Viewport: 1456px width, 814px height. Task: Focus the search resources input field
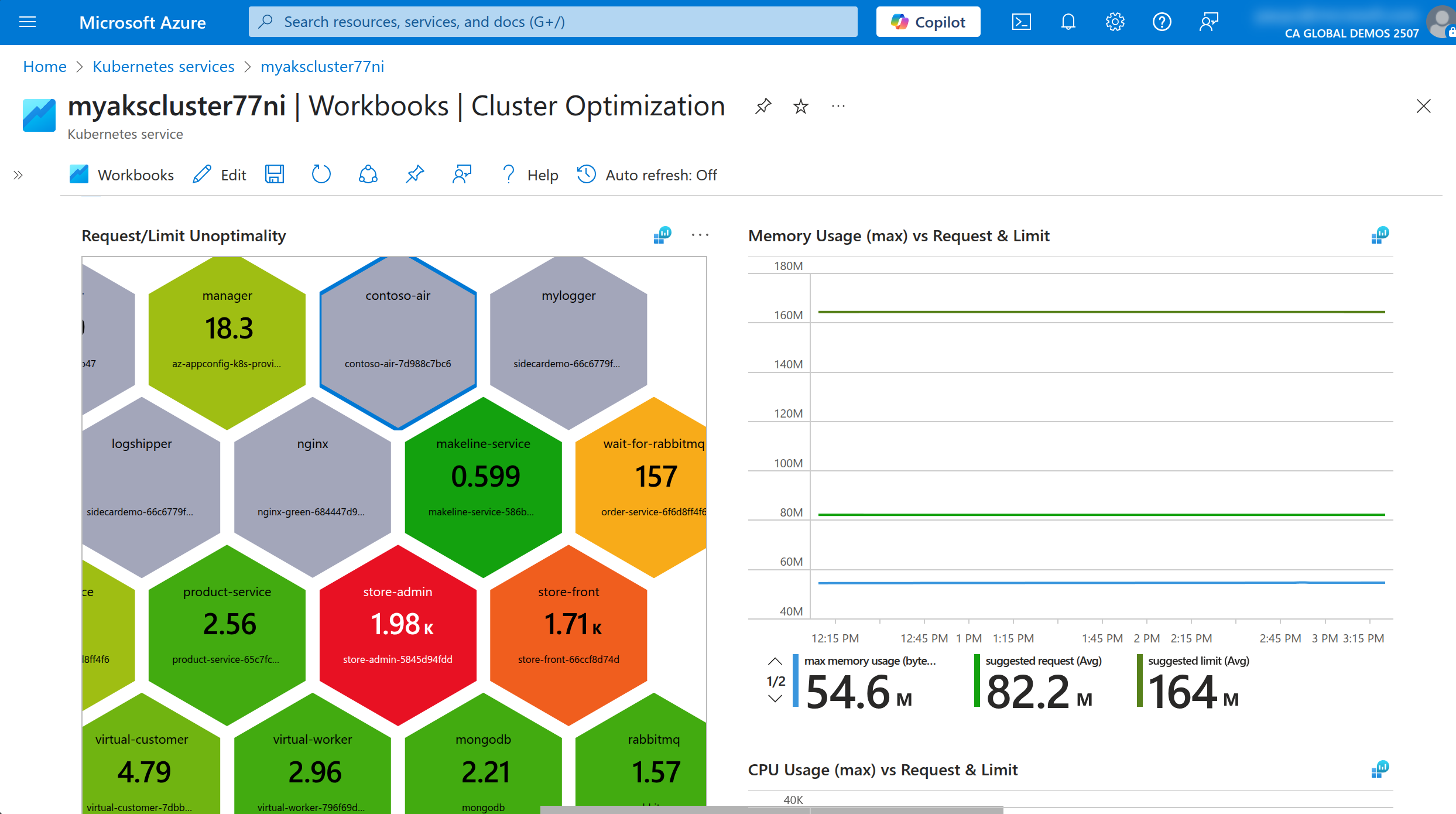click(553, 22)
